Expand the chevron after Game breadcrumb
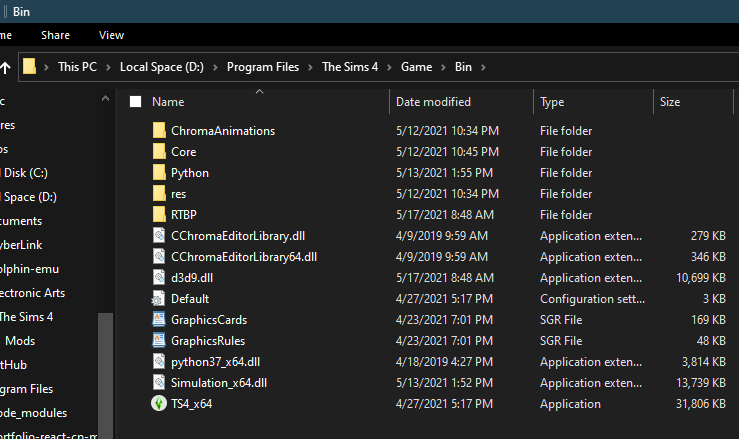Screen dimensions: 739x439 pyautogui.click(x=443, y=67)
